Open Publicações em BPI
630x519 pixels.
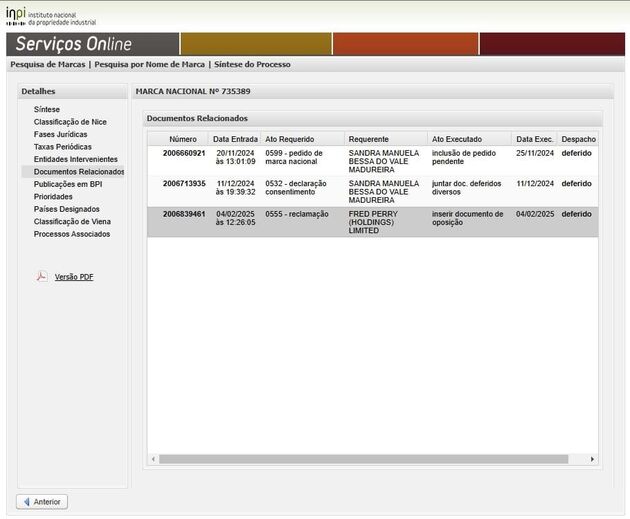[68, 184]
